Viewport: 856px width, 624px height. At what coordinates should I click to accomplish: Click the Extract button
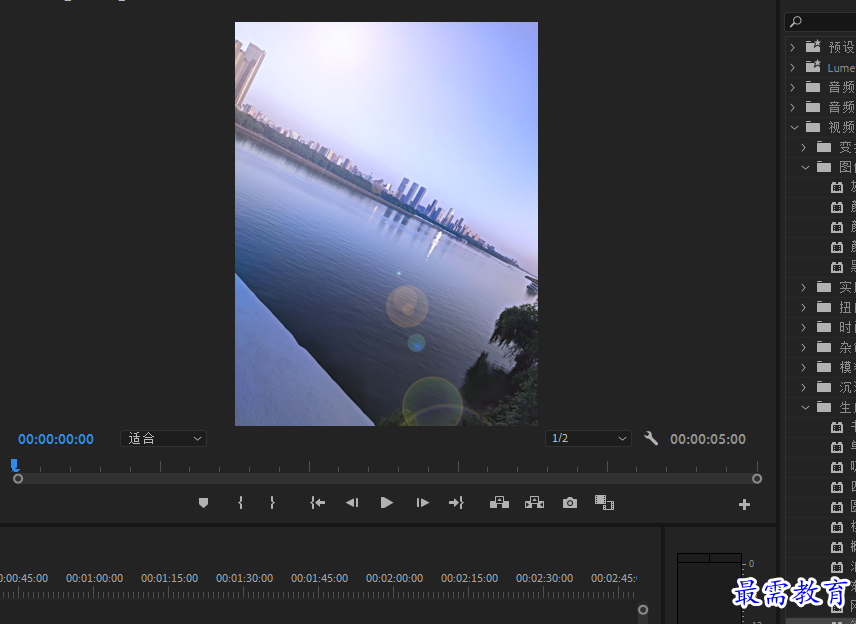point(534,503)
